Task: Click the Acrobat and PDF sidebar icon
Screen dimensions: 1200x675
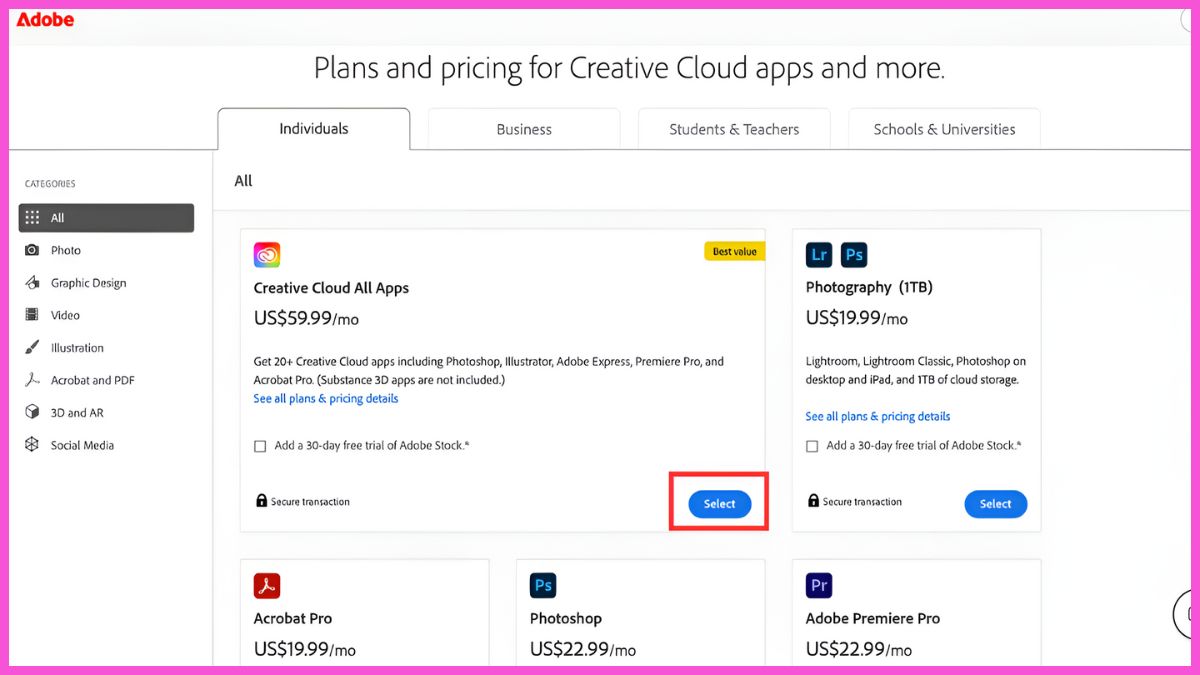Action: click(x=32, y=380)
